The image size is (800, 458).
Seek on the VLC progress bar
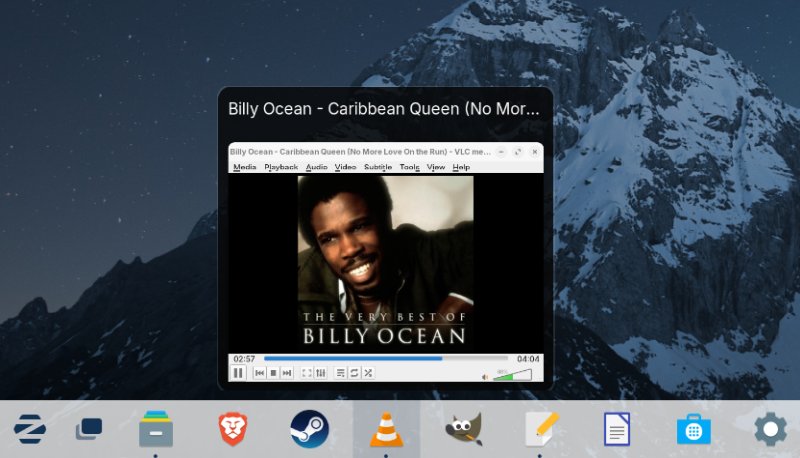tap(386, 359)
